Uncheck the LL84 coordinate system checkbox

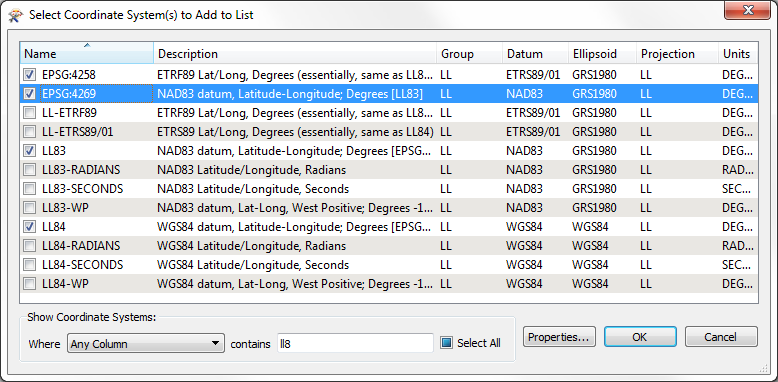pyautogui.click(x=30, y=227)
